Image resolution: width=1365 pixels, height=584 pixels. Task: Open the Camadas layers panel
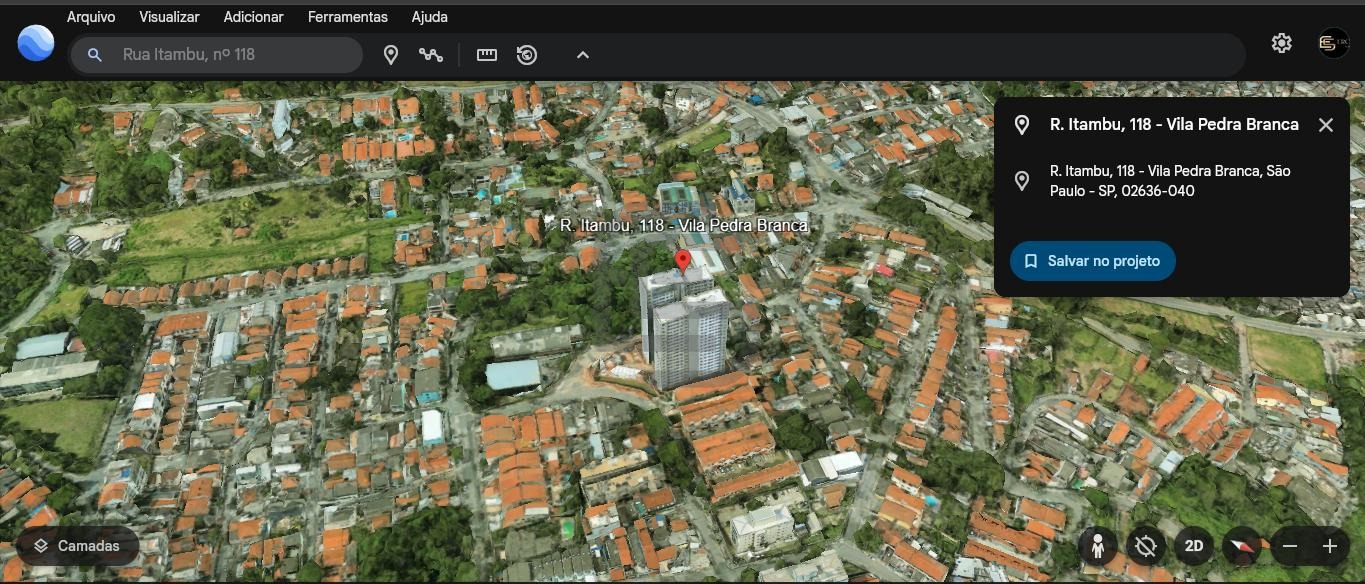coord(77,546)
